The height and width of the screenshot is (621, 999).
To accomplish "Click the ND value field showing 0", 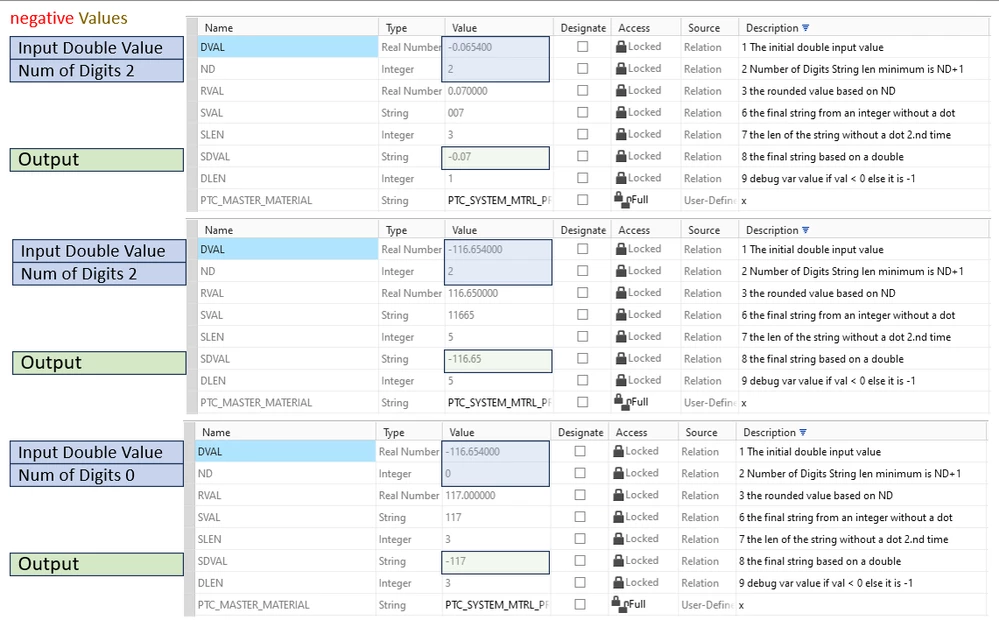I will click(496, 474).
